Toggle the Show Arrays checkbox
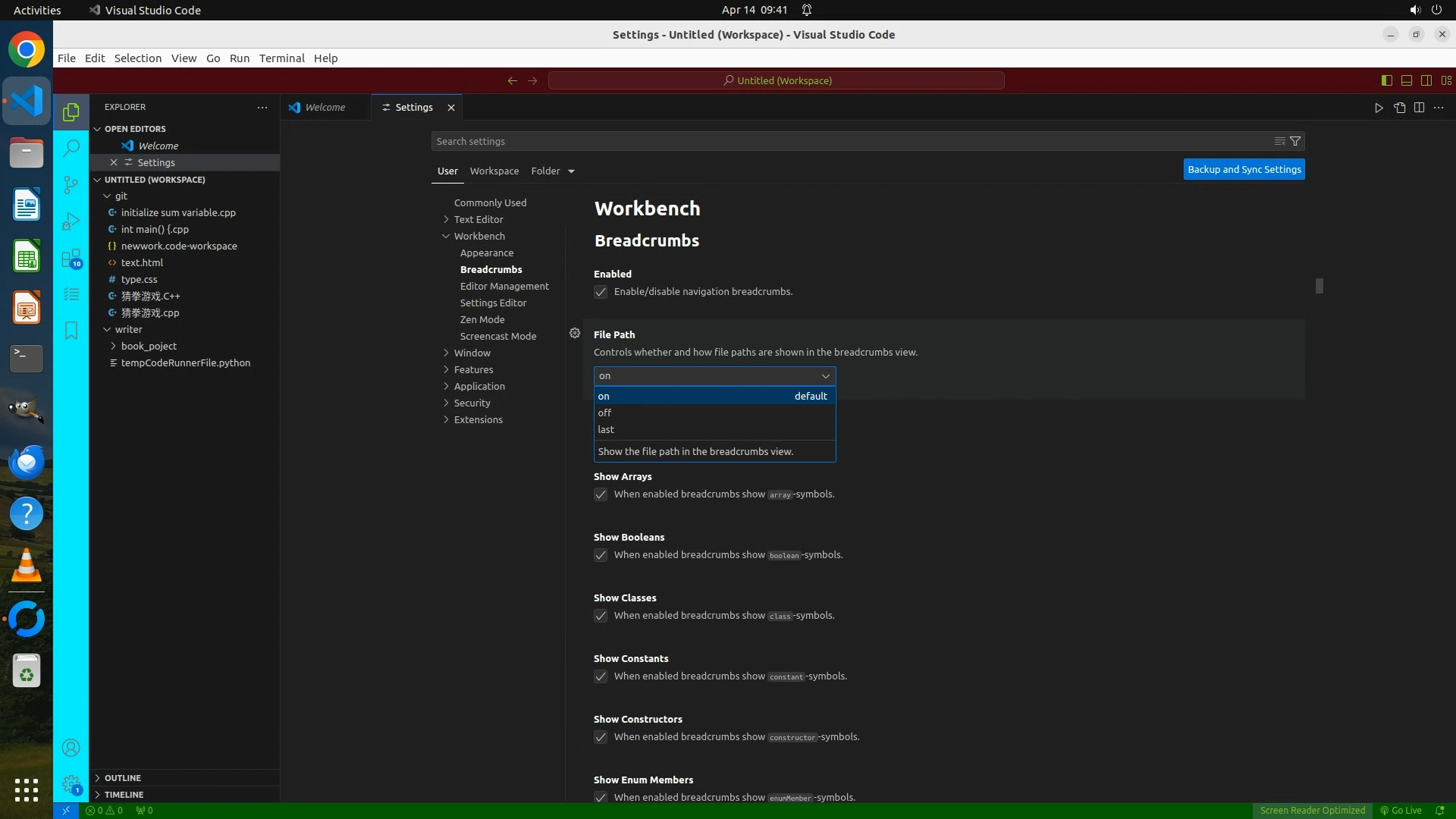 point(601,494)
